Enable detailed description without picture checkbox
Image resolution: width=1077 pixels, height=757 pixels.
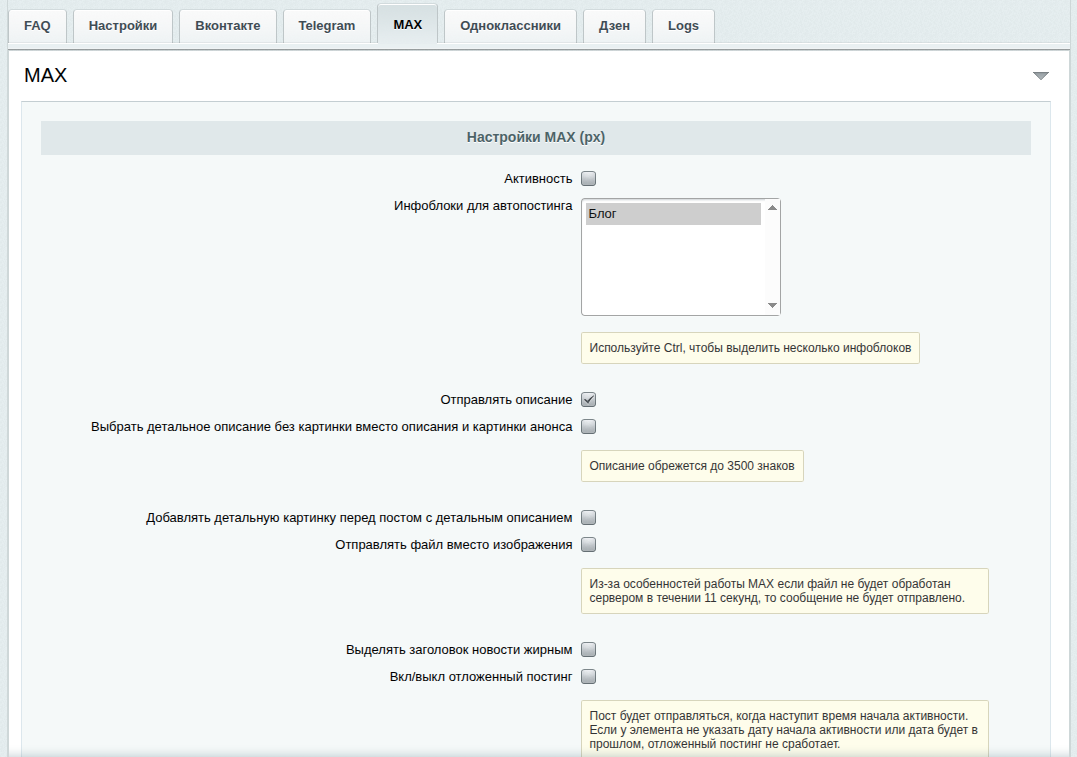coord(589,427)
